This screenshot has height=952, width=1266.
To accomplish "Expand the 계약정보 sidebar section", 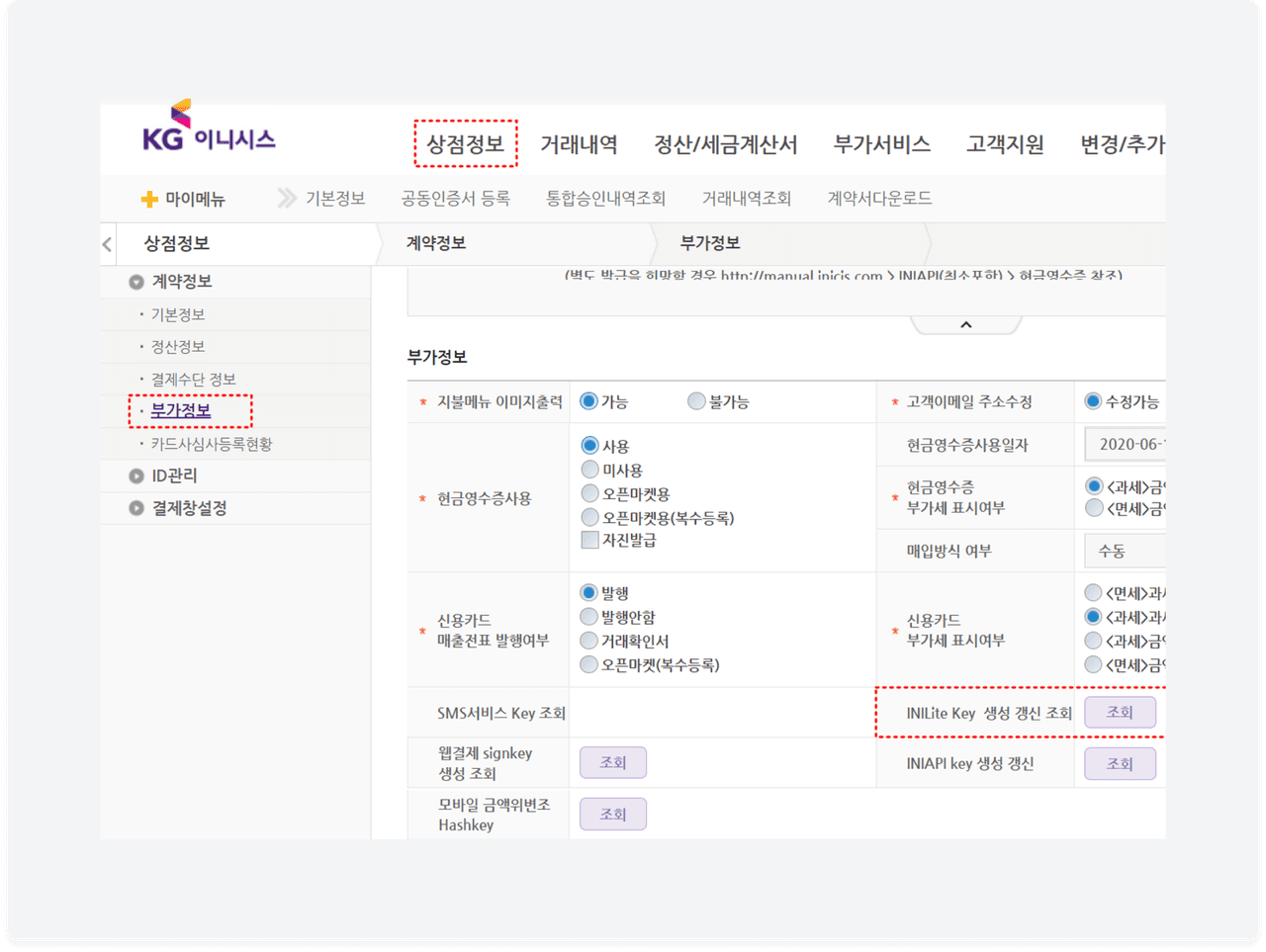I will point(136,282).
